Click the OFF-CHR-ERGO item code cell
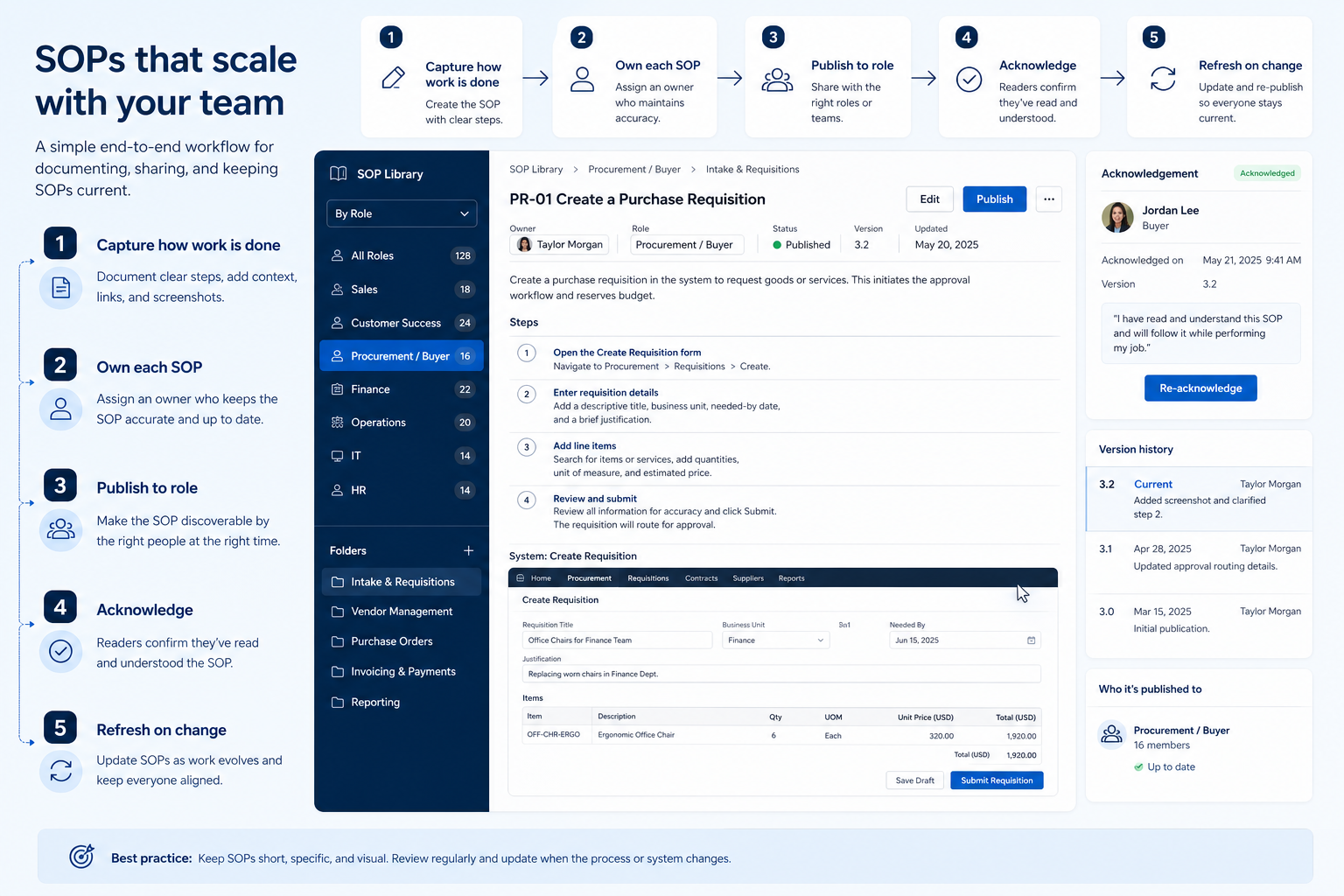Viewport: 1344px width, 896px height. click(553, 735)
